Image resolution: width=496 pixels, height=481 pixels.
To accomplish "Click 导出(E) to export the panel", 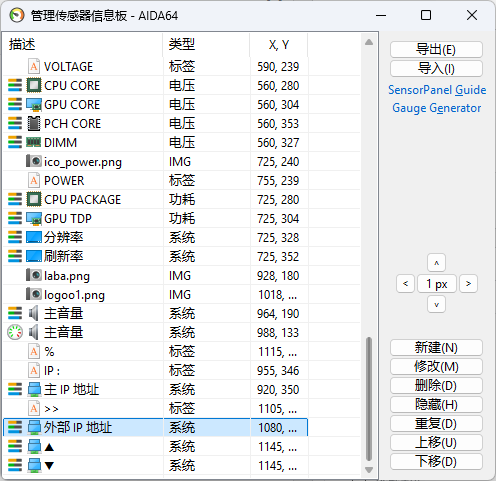I will click(436, 49).
